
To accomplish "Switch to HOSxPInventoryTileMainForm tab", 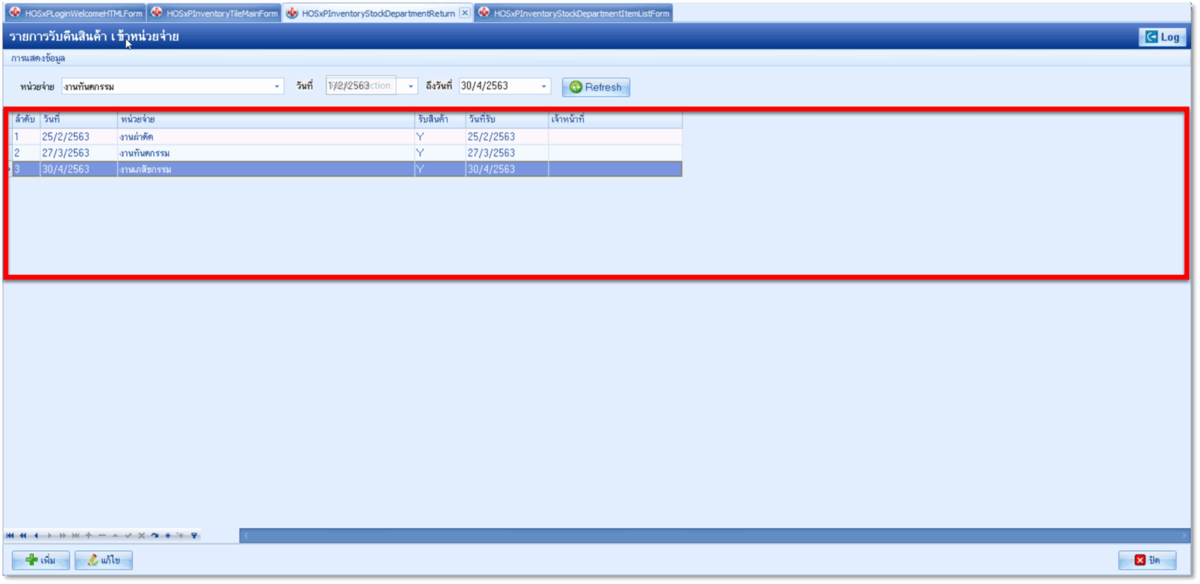I will (214, 13).
